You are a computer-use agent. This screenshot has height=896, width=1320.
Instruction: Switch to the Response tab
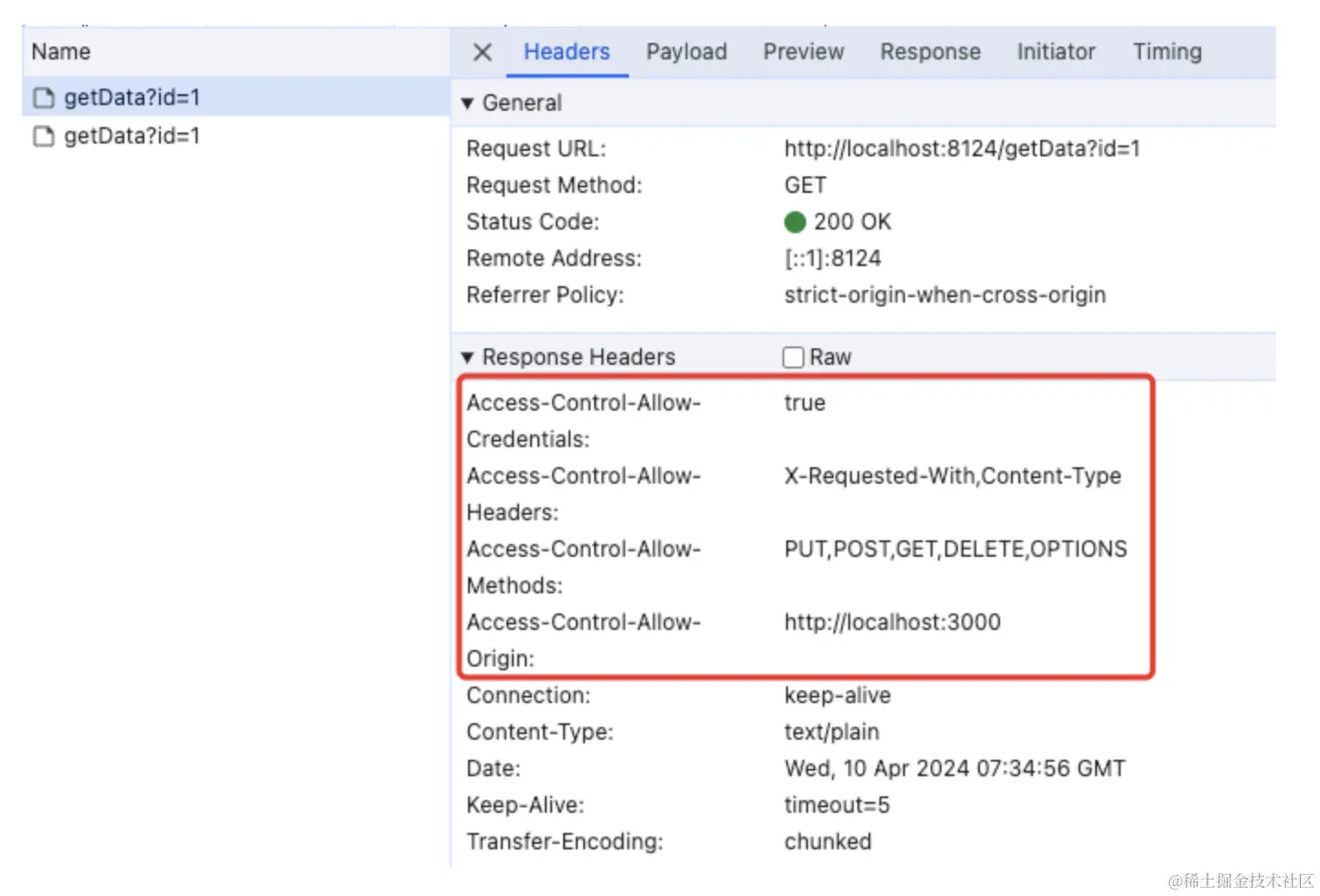(931, 52)
